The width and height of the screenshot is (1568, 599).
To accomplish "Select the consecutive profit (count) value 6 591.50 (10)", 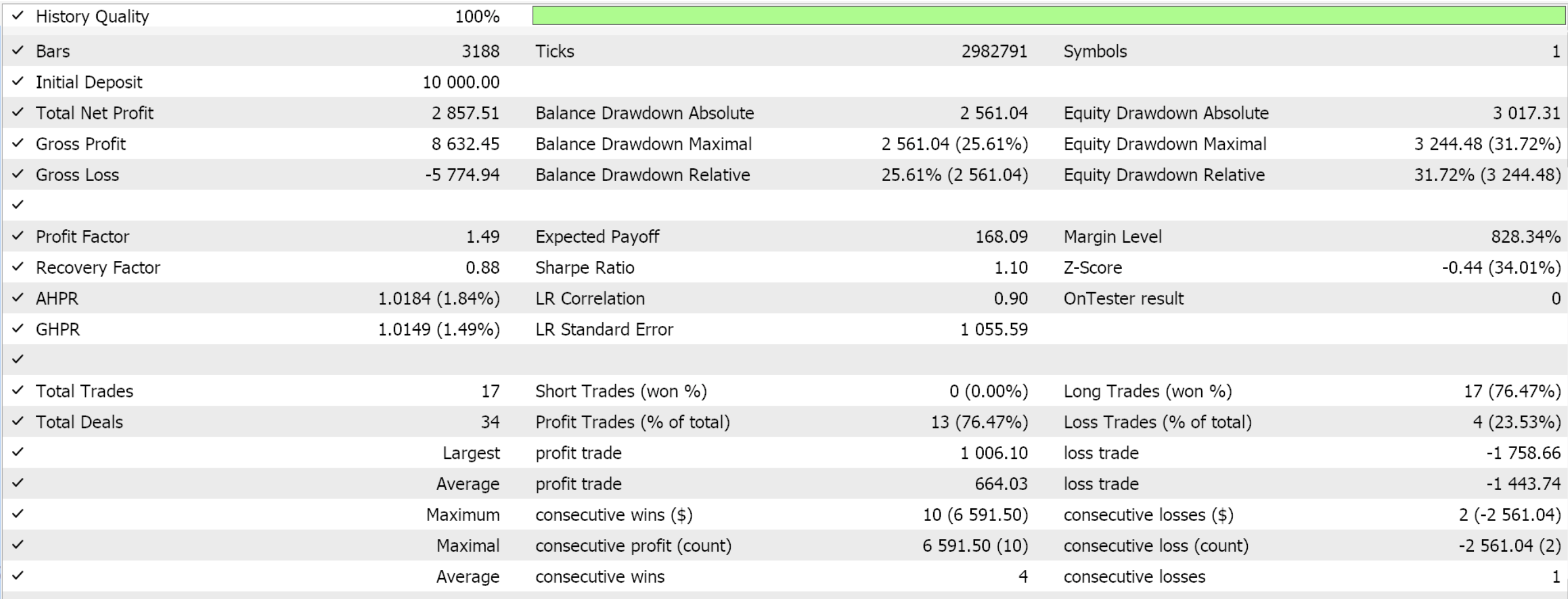I will pos(976,547).
